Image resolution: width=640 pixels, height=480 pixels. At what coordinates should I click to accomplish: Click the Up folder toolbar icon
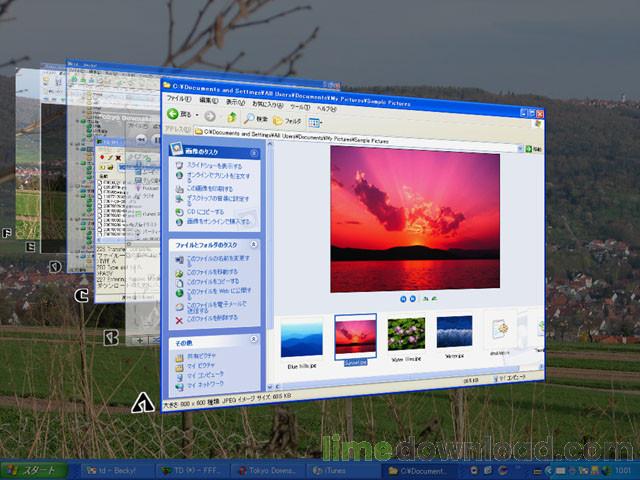pos(230,117)
